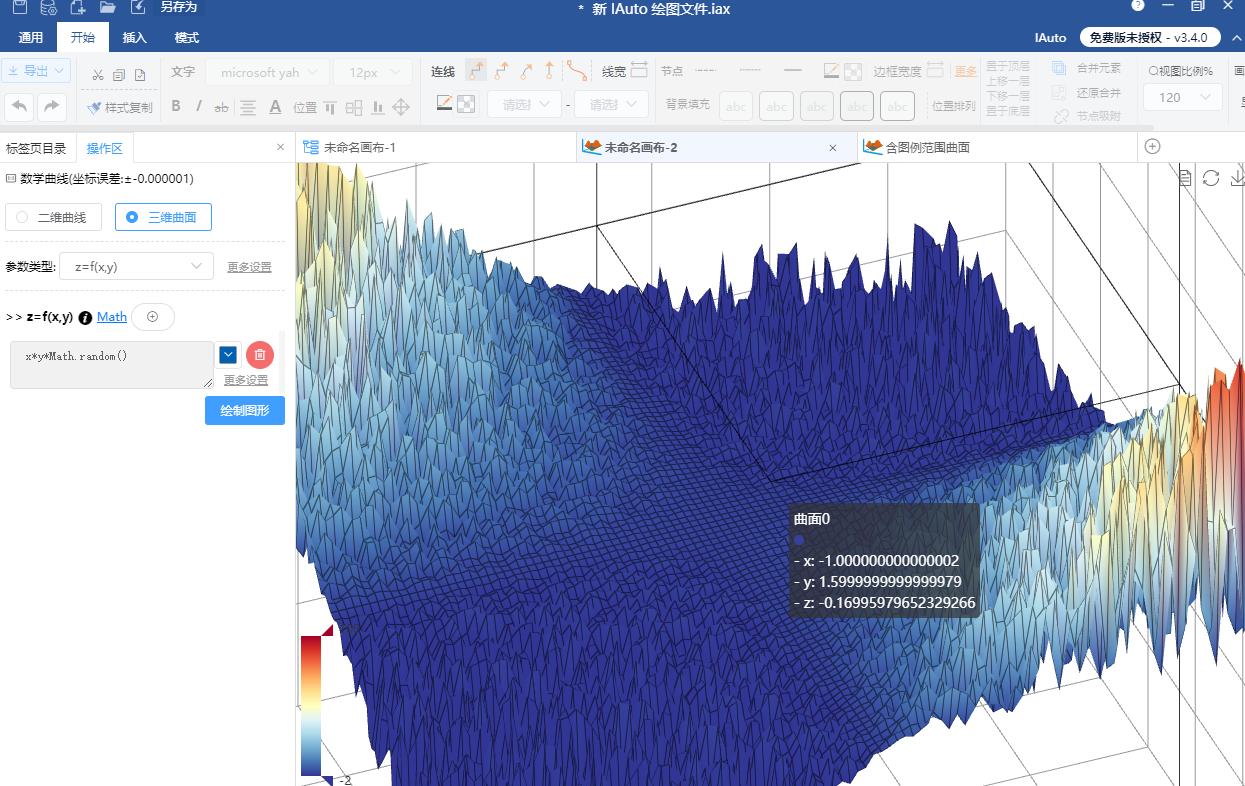1245x786 pixels.
Task: Click the cut scissors icon
Action: click(97, 75)
